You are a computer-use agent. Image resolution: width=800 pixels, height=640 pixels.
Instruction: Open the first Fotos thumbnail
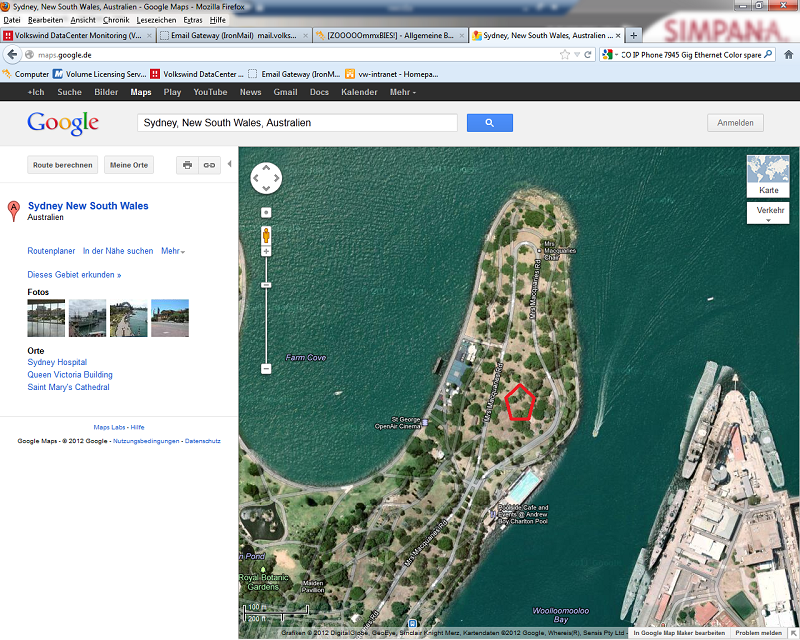(x=46, y=318)
